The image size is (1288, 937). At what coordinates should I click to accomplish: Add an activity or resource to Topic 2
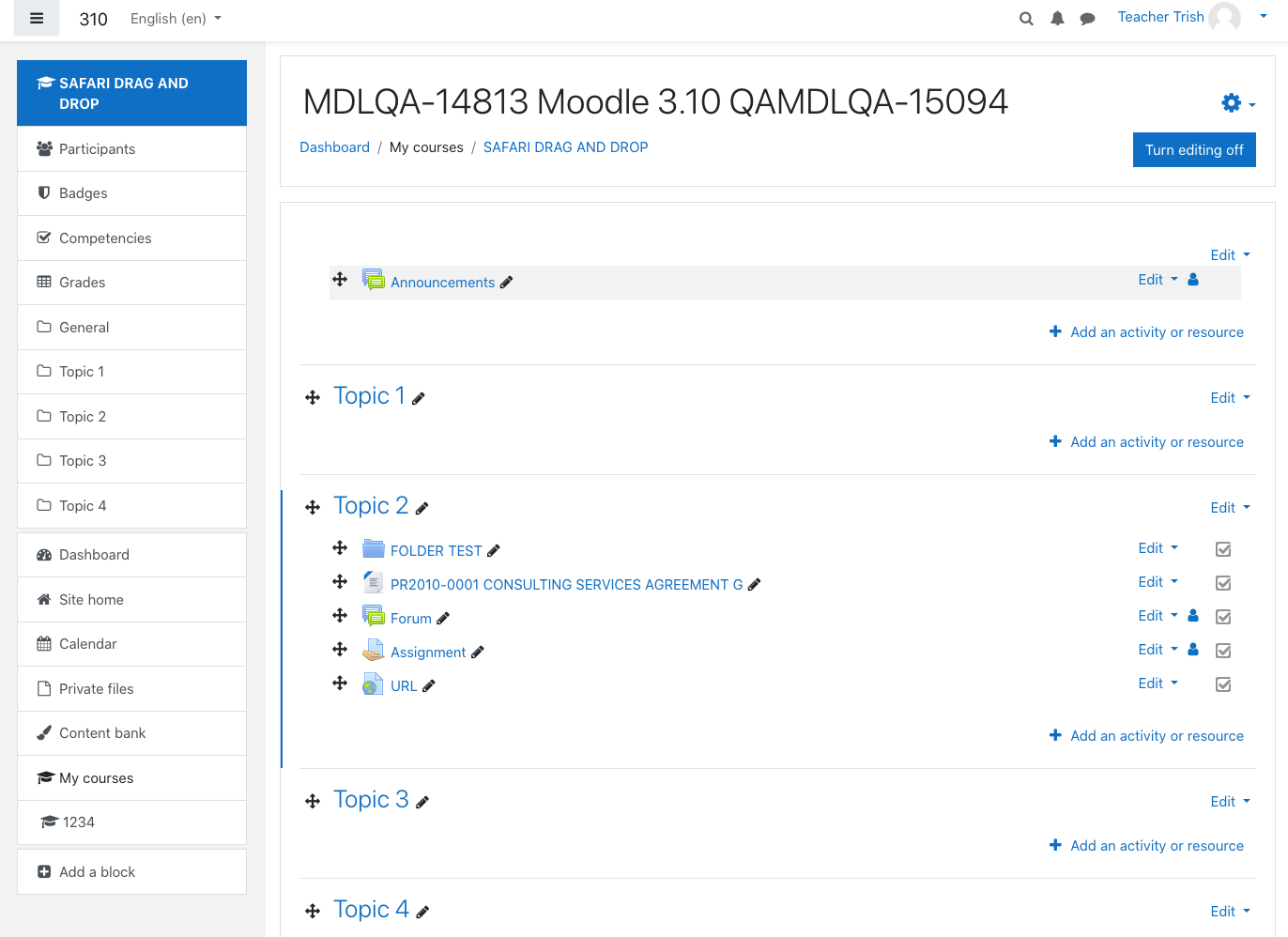tap(1146, 736)
